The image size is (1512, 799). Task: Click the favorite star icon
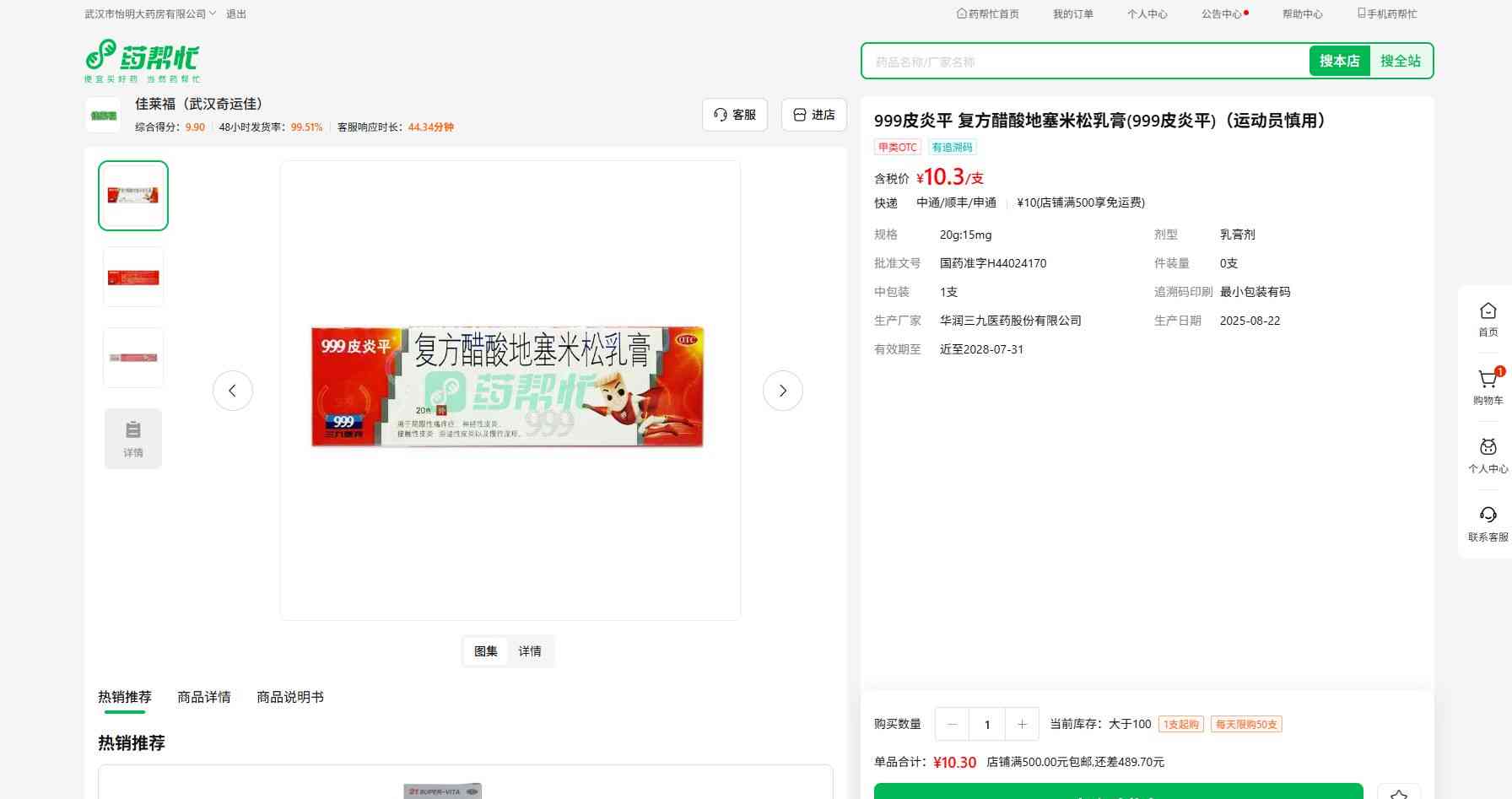[1398, 793]
